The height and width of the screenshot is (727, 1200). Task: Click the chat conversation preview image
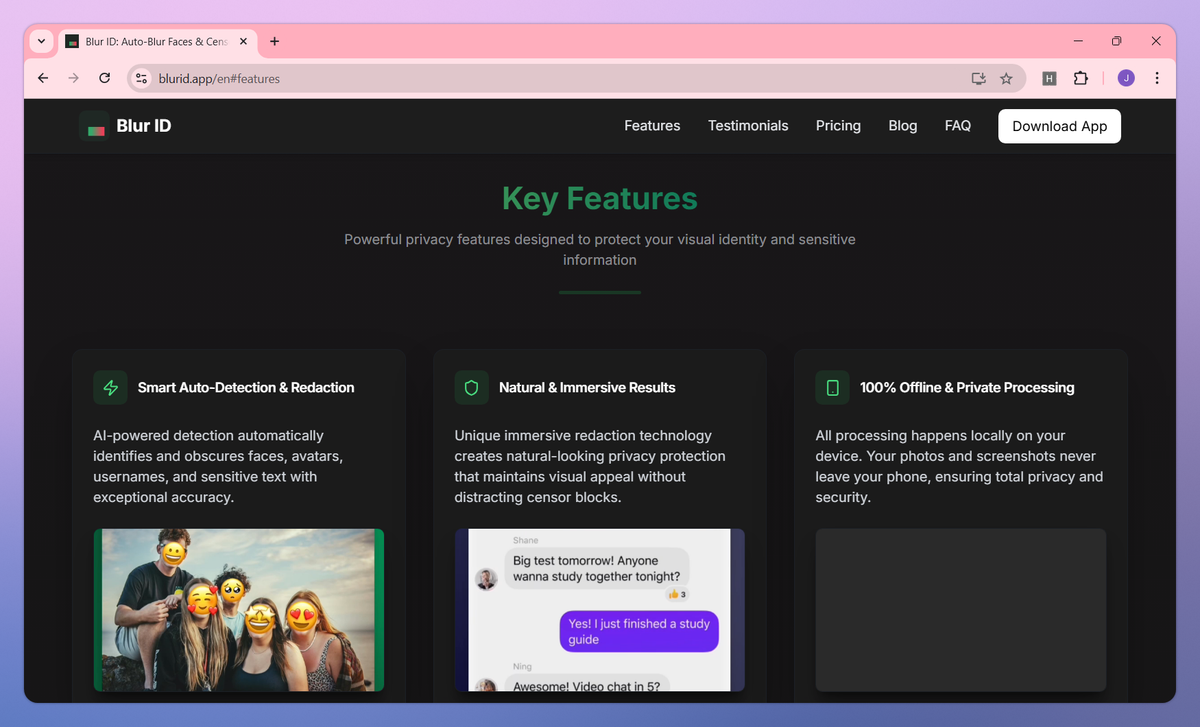coord(600,610)
